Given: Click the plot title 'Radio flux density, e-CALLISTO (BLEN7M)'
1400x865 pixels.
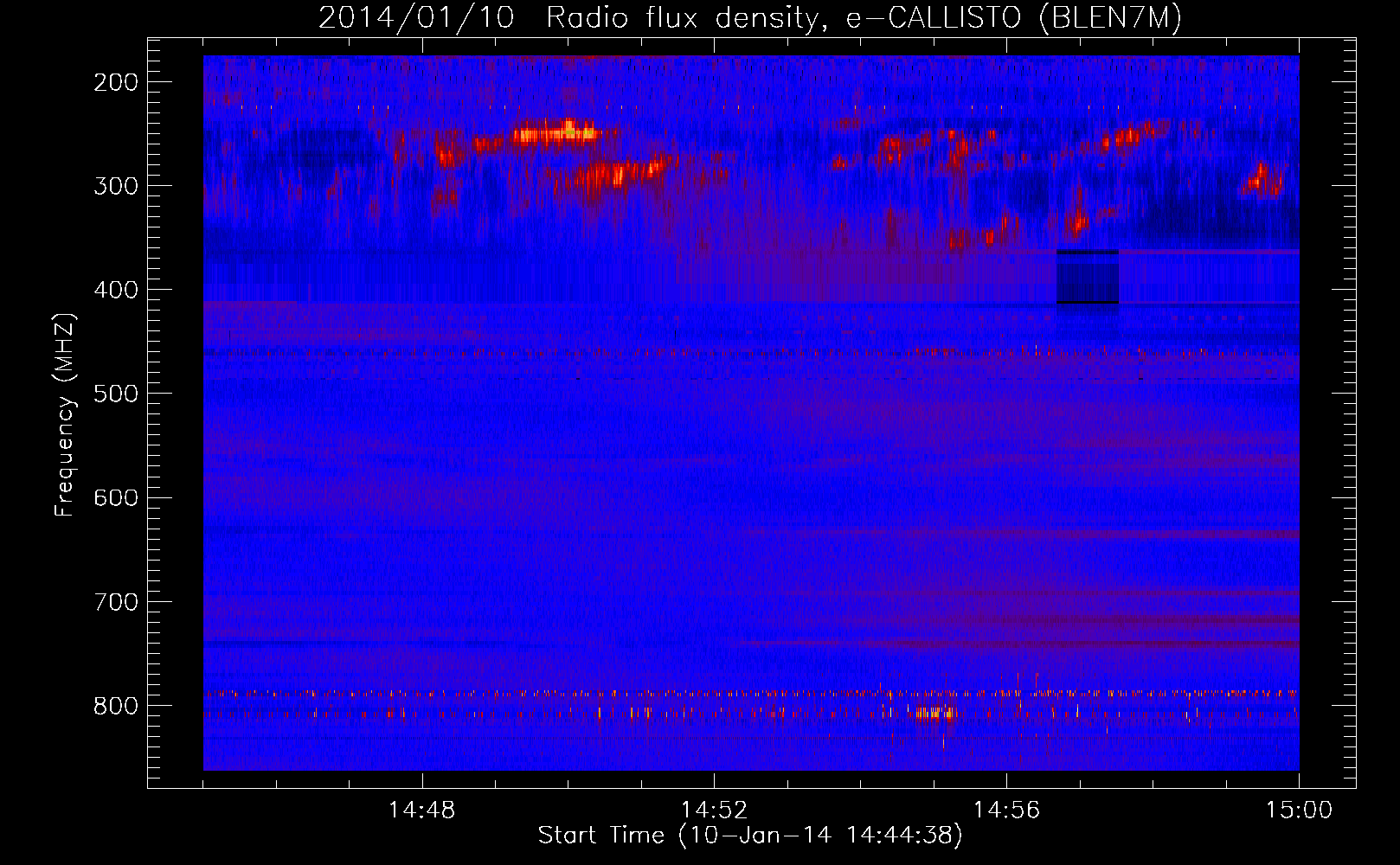Looking at the screenshot, I should click(x=864, y=18).
